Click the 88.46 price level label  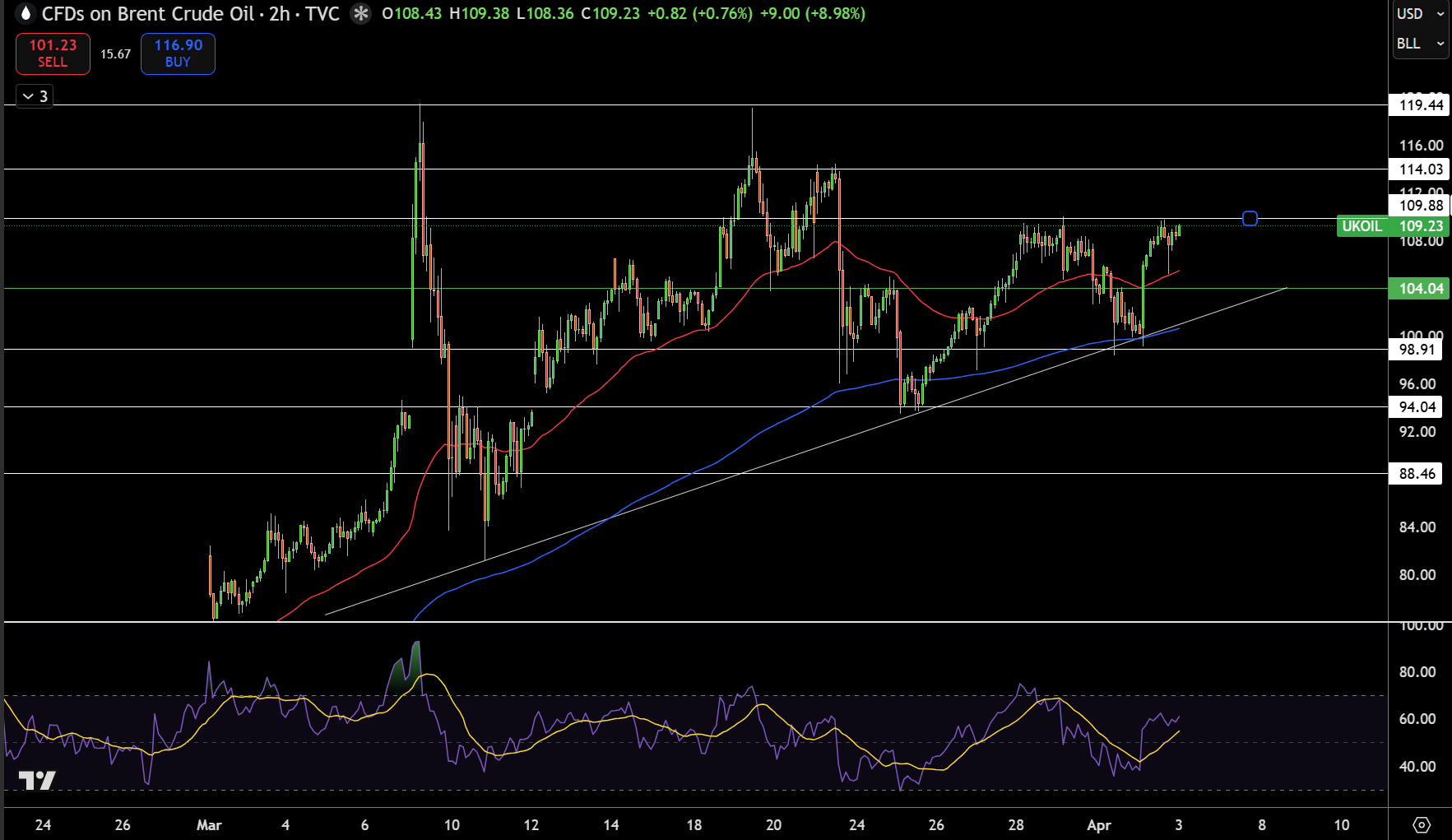pyautogui.click(x=1417, y=473)
